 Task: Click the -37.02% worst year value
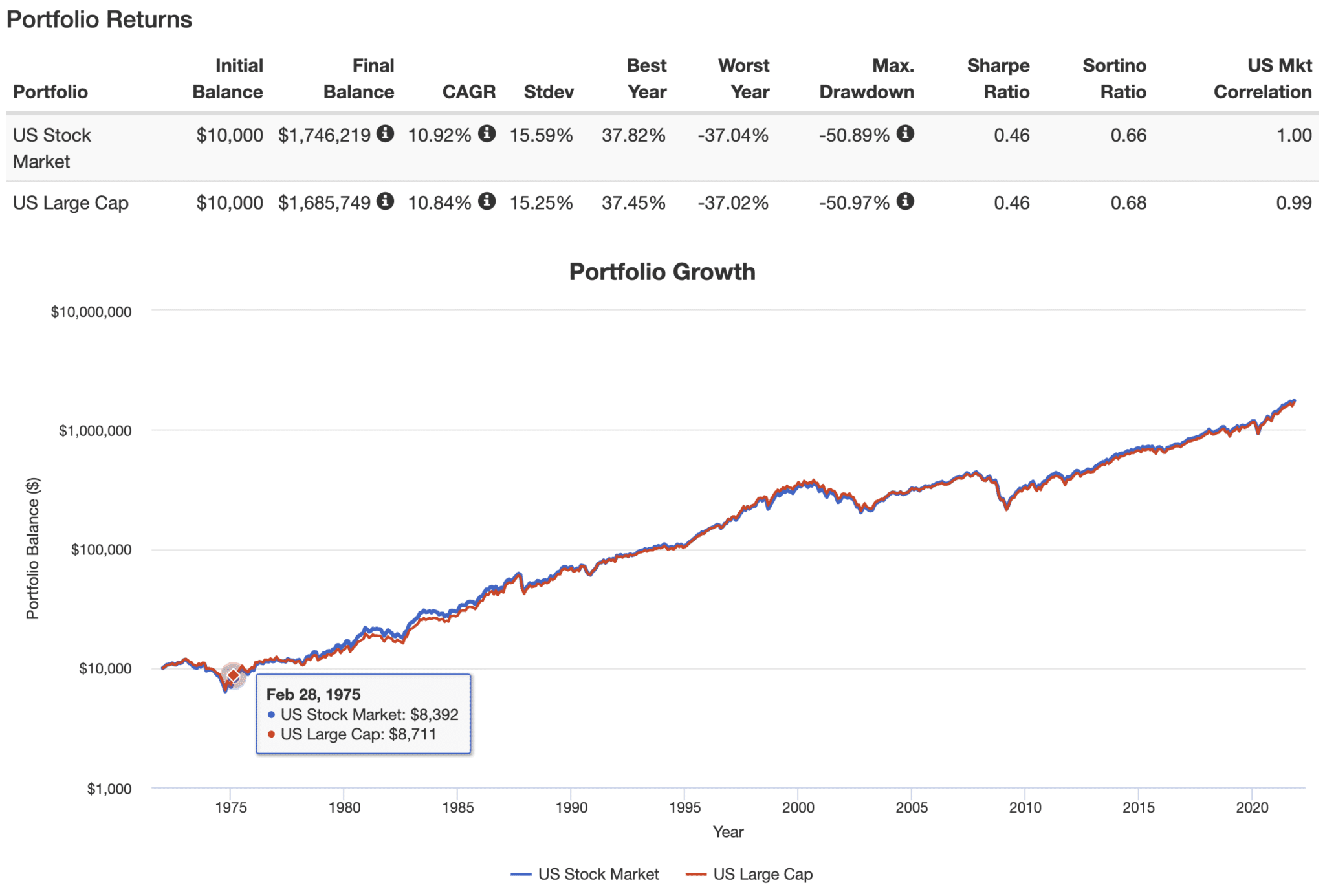(733, 203)
